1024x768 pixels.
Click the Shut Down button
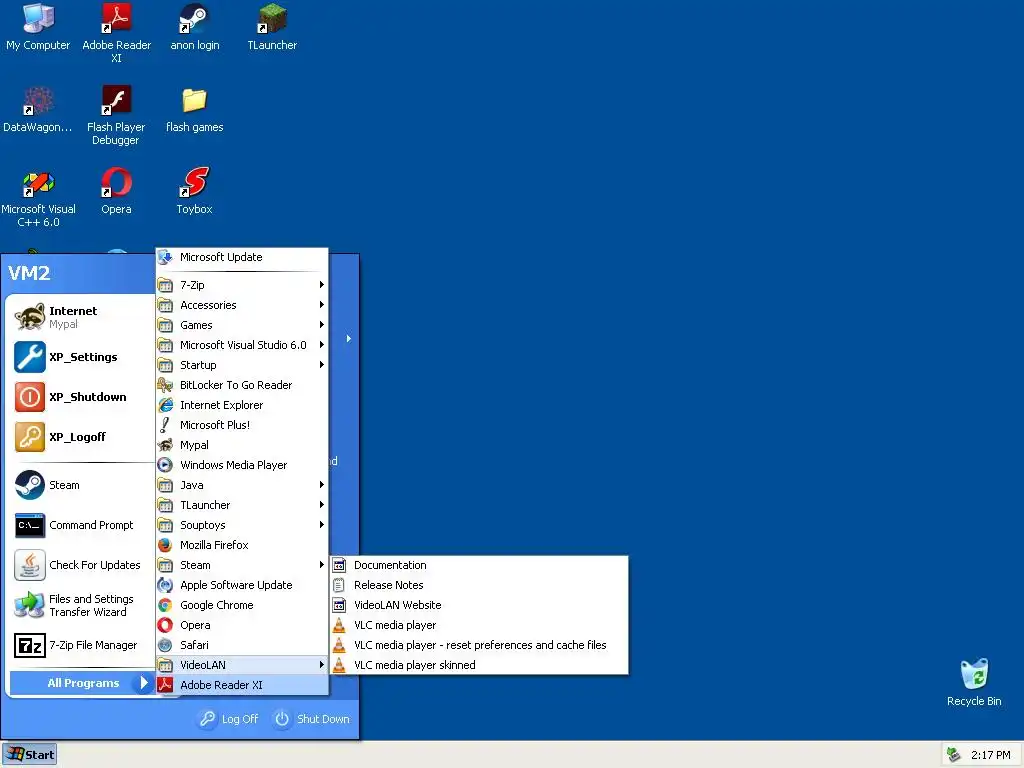point(312,719)
